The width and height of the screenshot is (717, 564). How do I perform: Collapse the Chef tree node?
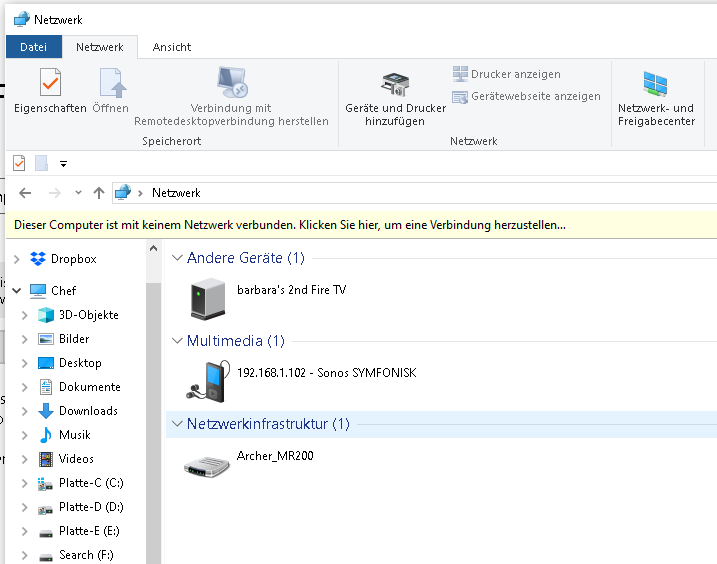pos(17,290)
